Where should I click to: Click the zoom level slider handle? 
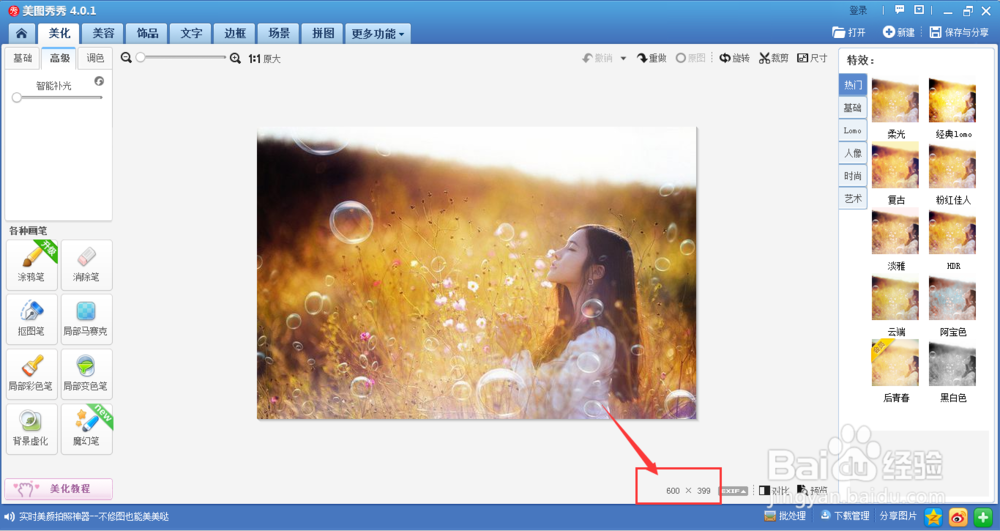click(x=140, y=57)
